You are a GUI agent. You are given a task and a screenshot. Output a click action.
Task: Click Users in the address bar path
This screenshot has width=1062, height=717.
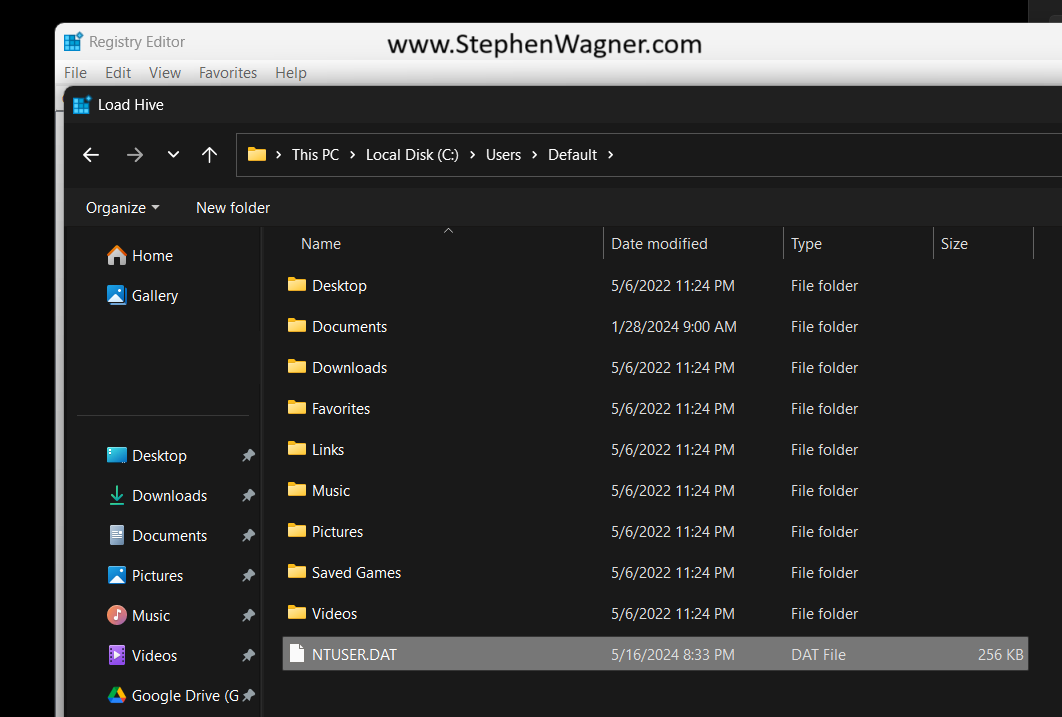[503, 155]
